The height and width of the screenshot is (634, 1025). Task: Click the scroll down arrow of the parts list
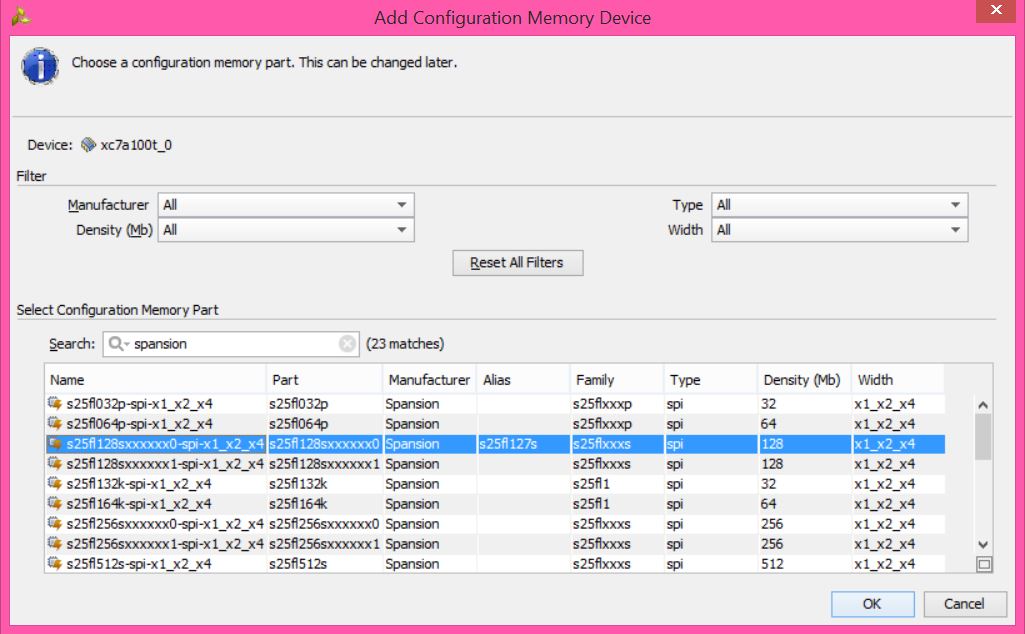(983, 544)
